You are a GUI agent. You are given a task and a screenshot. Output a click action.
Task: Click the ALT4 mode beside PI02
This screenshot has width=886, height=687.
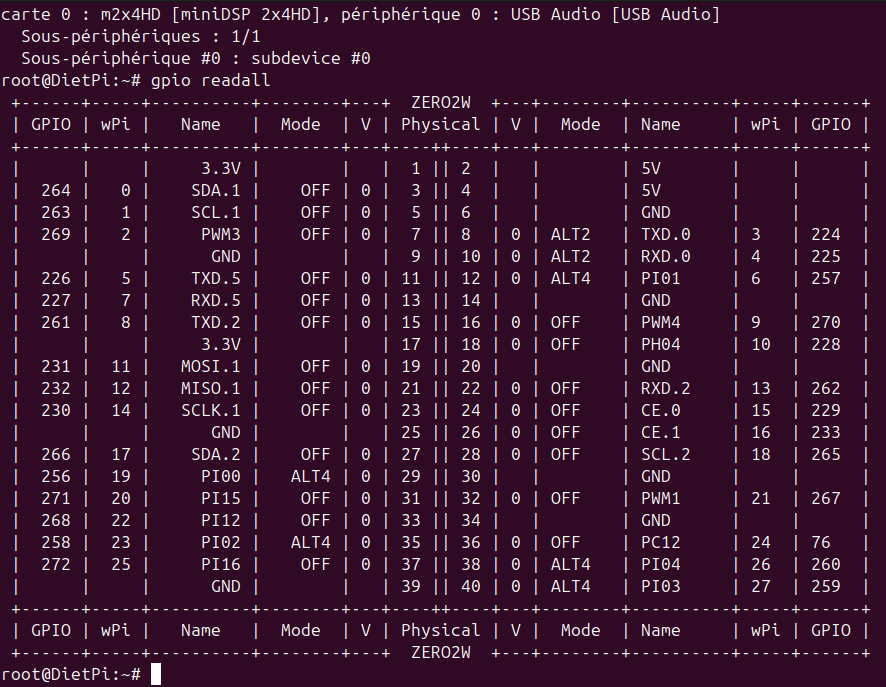(x=310, y=542)
